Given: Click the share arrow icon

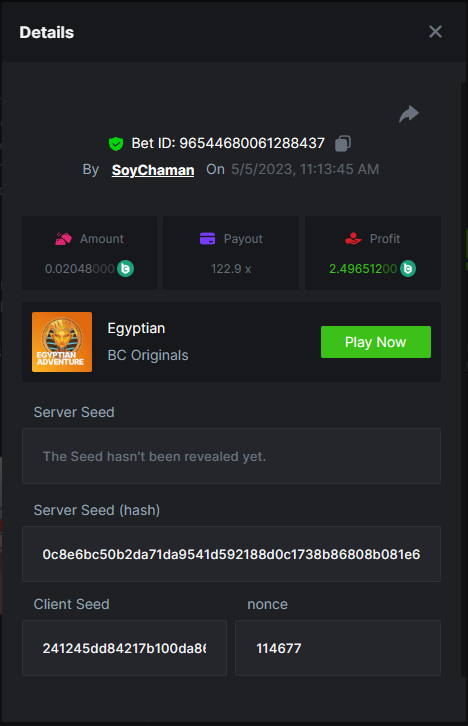Looking at the screenshot, I should (x=409, y=114).
